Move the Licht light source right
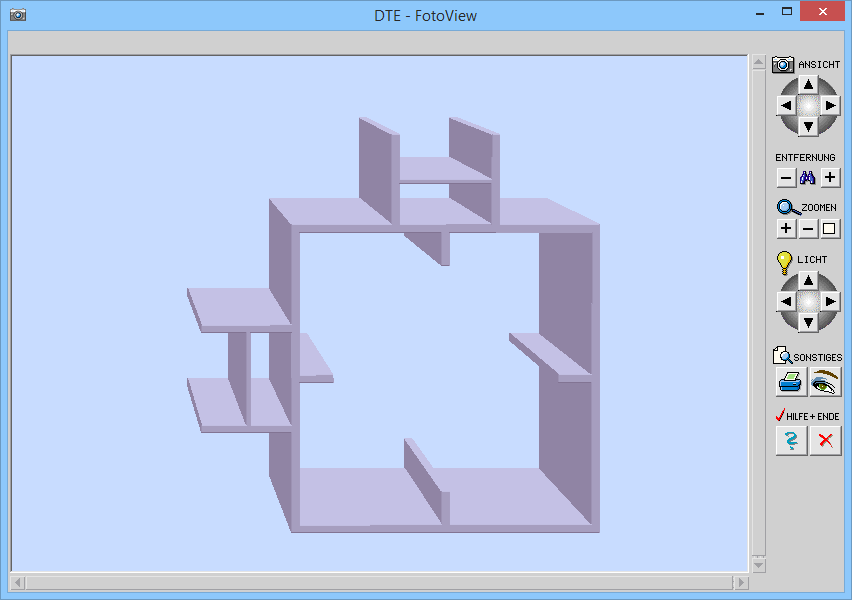Viewport: 852px width, 600px height. click(831, 301)
